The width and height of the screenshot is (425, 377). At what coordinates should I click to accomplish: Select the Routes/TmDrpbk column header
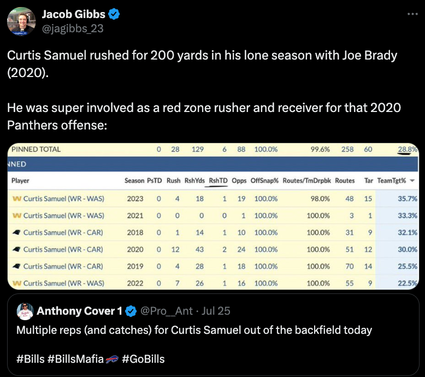click(307, 181)
